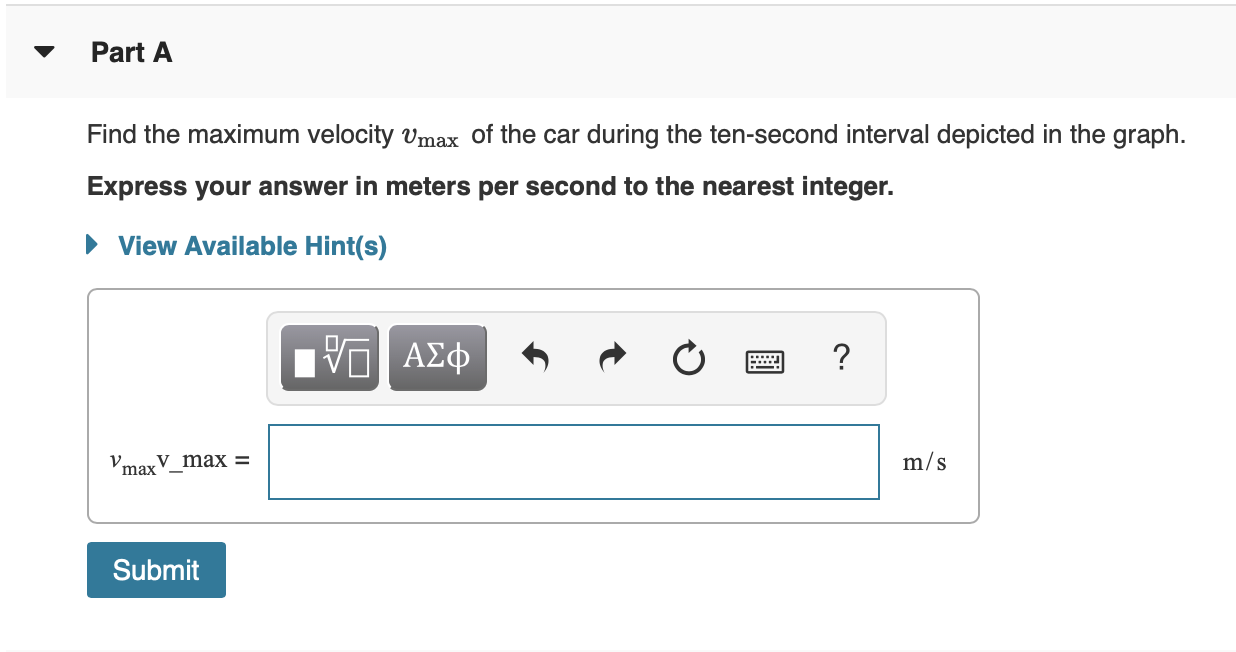This screenshot has width=1236, height=652.
Task: Click the question mark help icon
Action: tap(841, 357)
